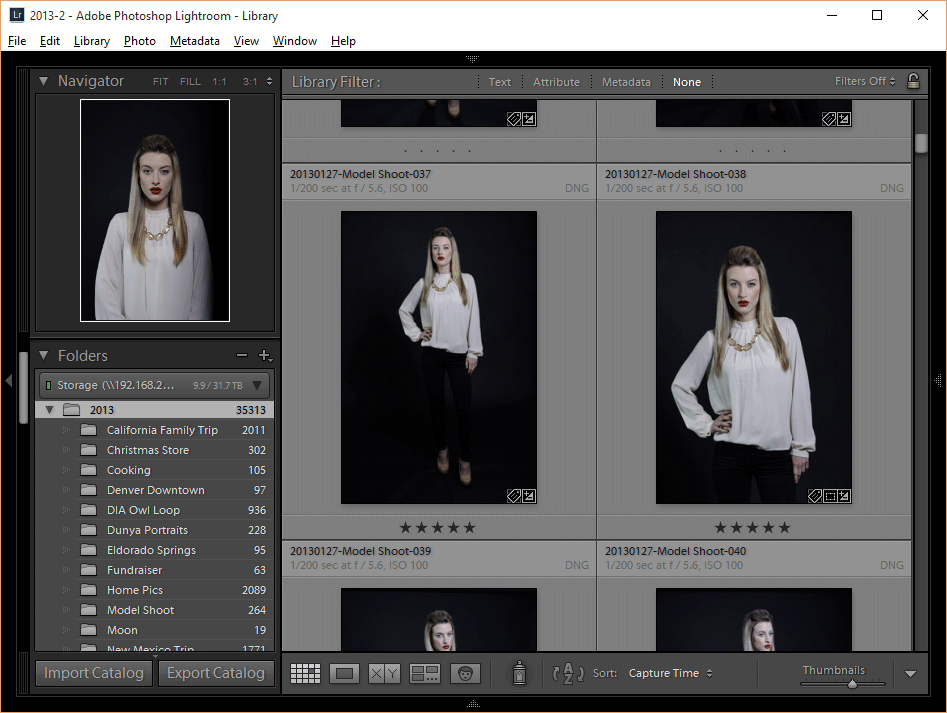The height and width of the screenshot is (713, 947).
Task: Select thumbnail 20130127-Model Shoot-037
Action: click(439, 357)
